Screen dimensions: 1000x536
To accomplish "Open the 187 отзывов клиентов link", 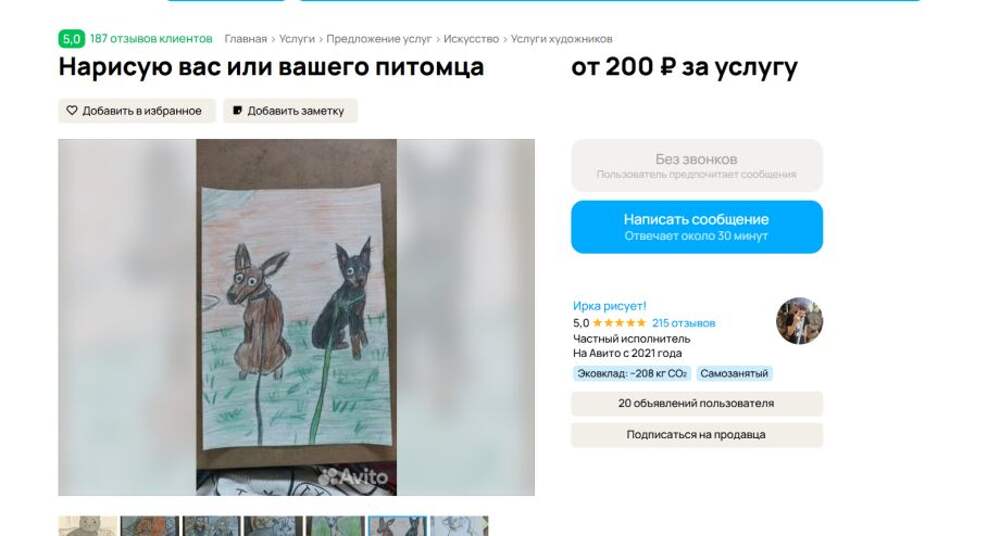I will (151, 39).
